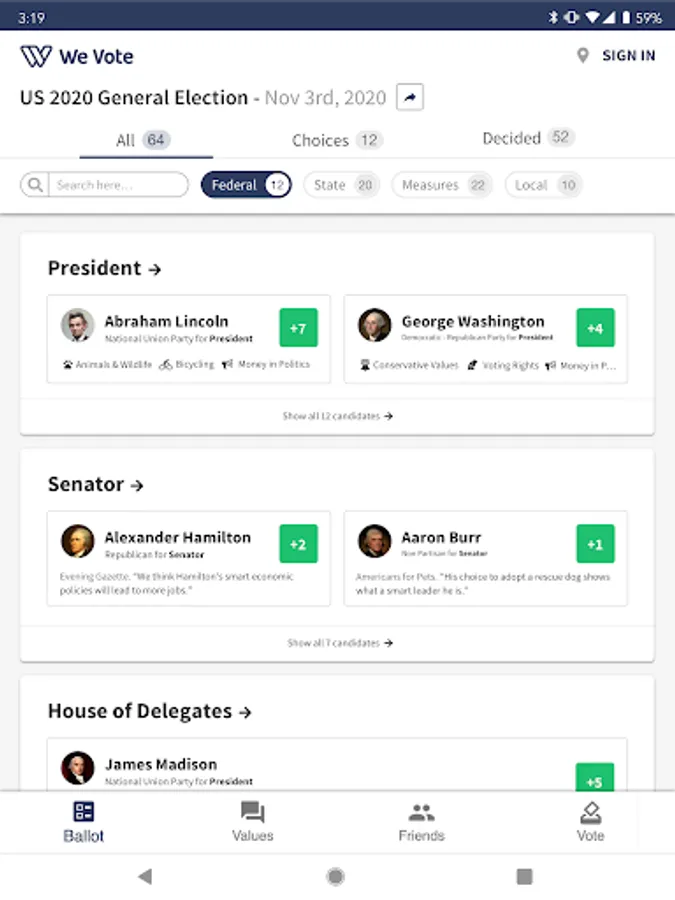Toggle the Measures filter chip
Screen dimensions: 675x900
441,185
